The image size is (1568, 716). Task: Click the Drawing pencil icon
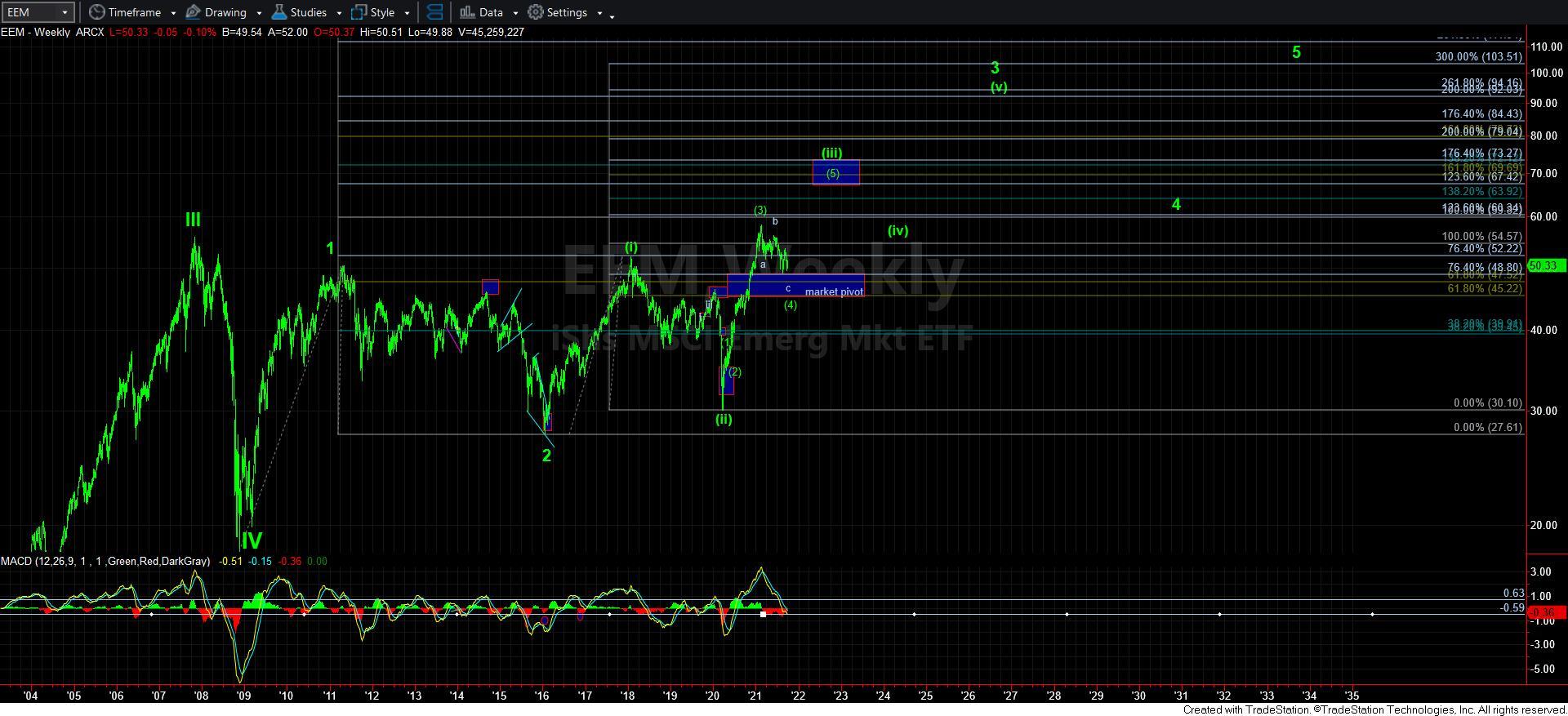[194, 12]
